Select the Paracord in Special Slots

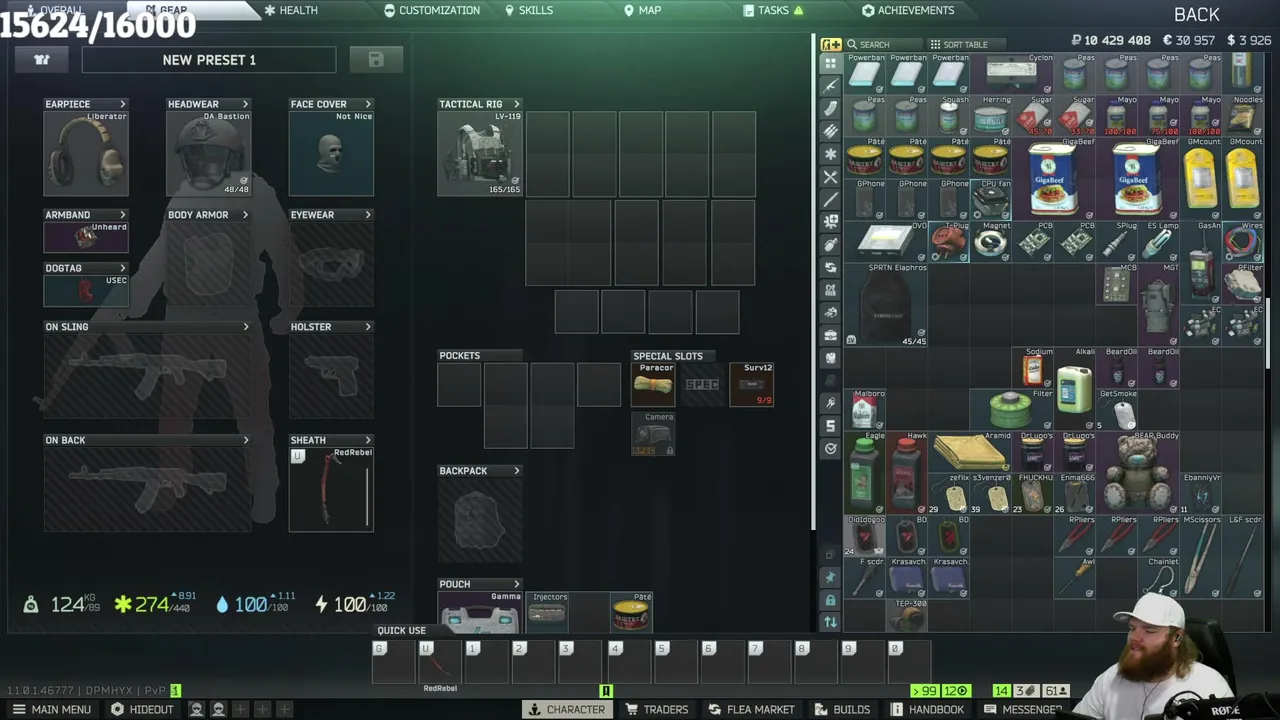[x=653, y=385]
